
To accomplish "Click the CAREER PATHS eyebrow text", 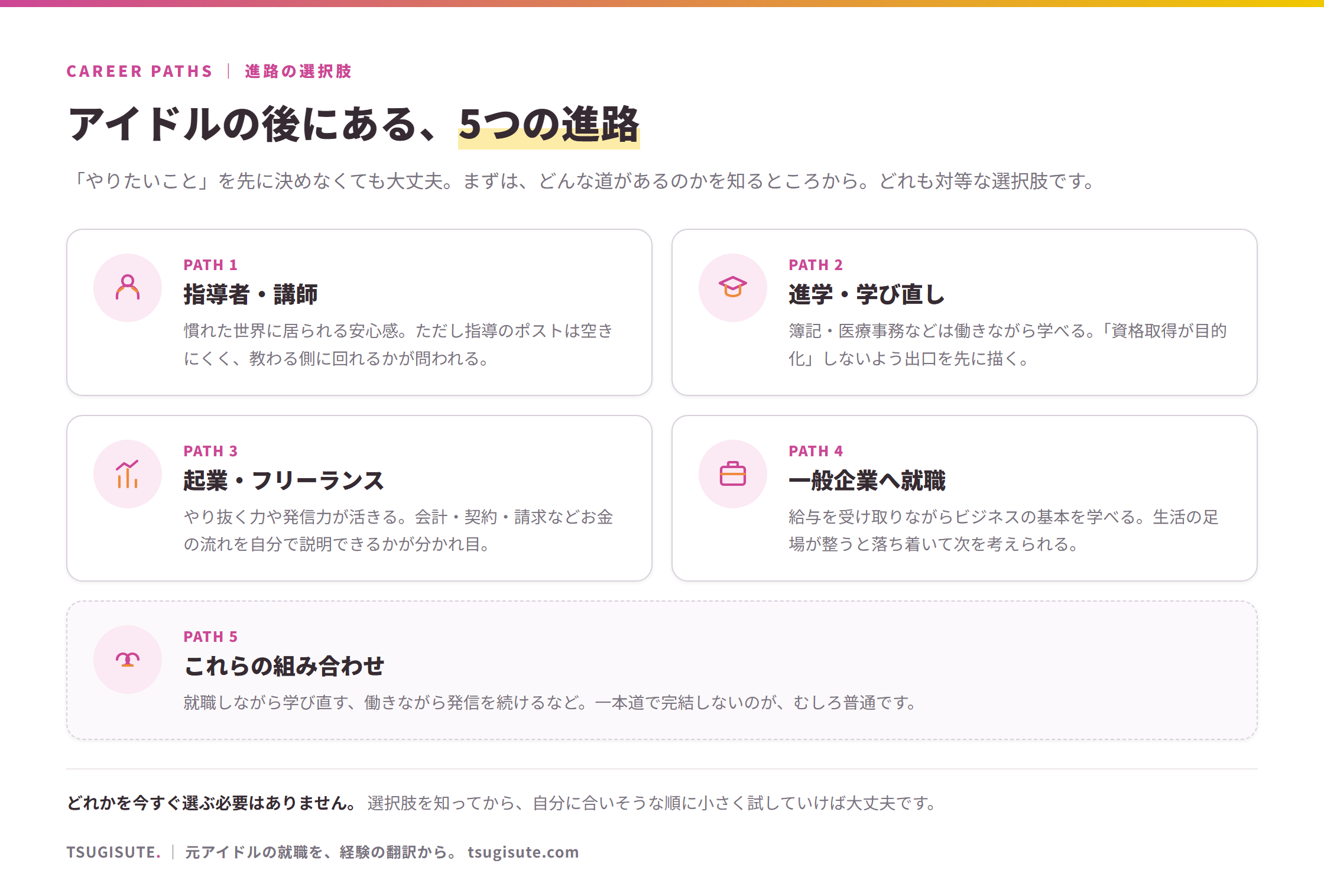I will click(139, 72).
